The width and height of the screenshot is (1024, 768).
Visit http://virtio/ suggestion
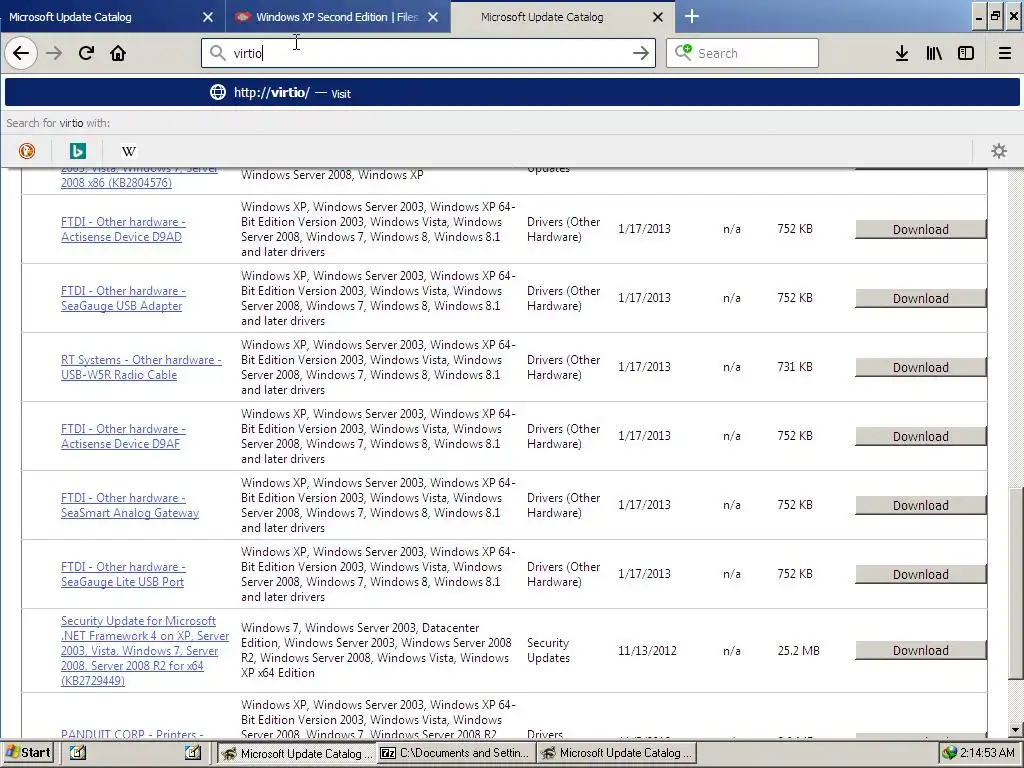pos(512,93)
